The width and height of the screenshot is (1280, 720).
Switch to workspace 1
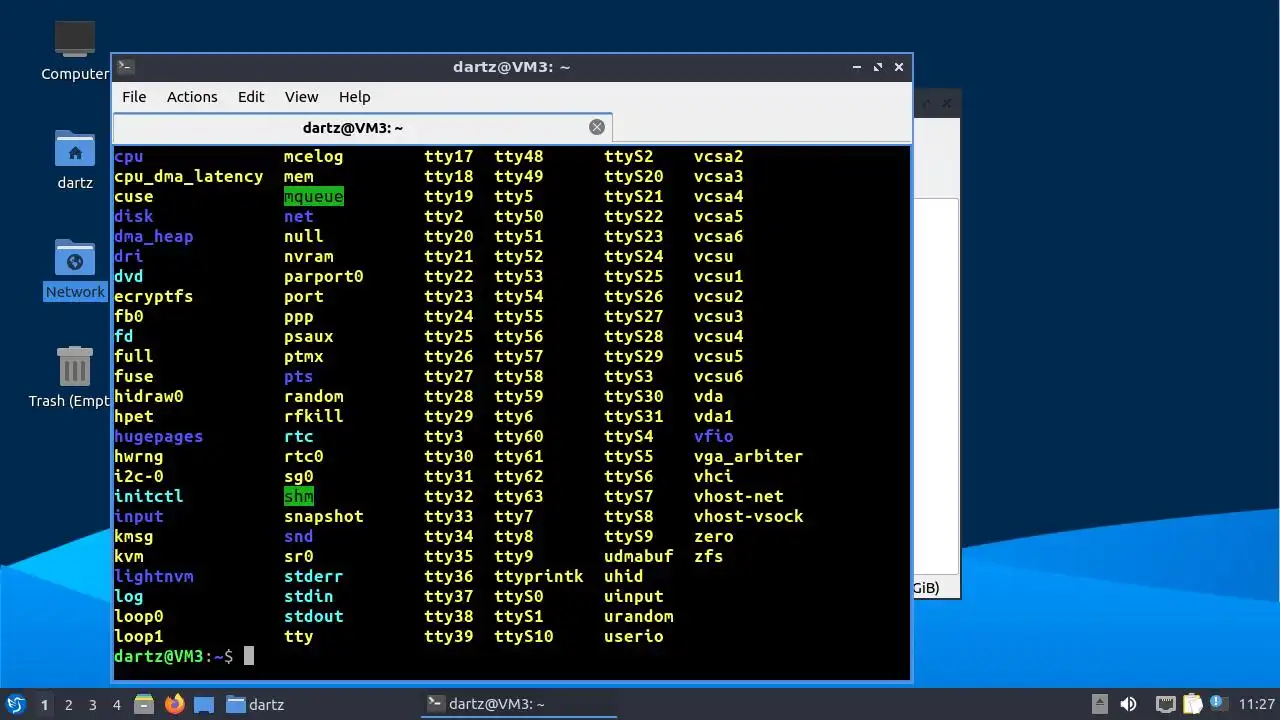tap(44, 704)
